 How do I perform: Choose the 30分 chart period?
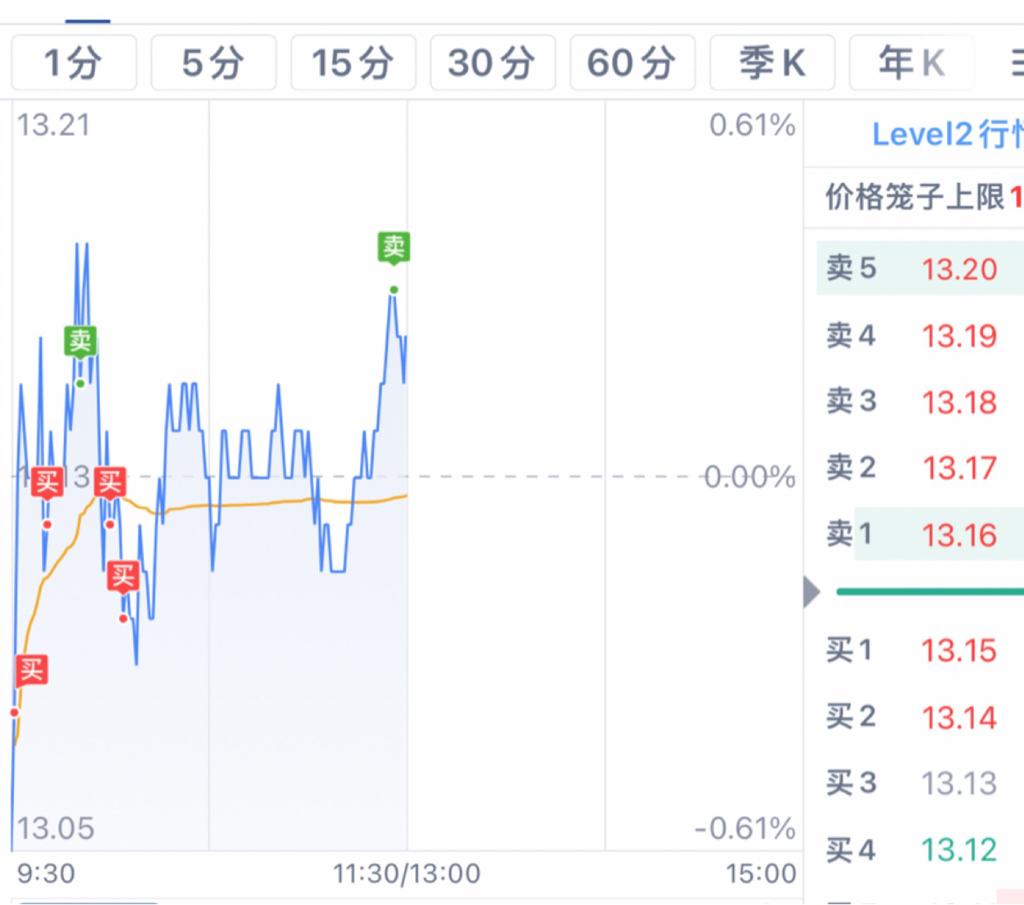click(492, 63)
